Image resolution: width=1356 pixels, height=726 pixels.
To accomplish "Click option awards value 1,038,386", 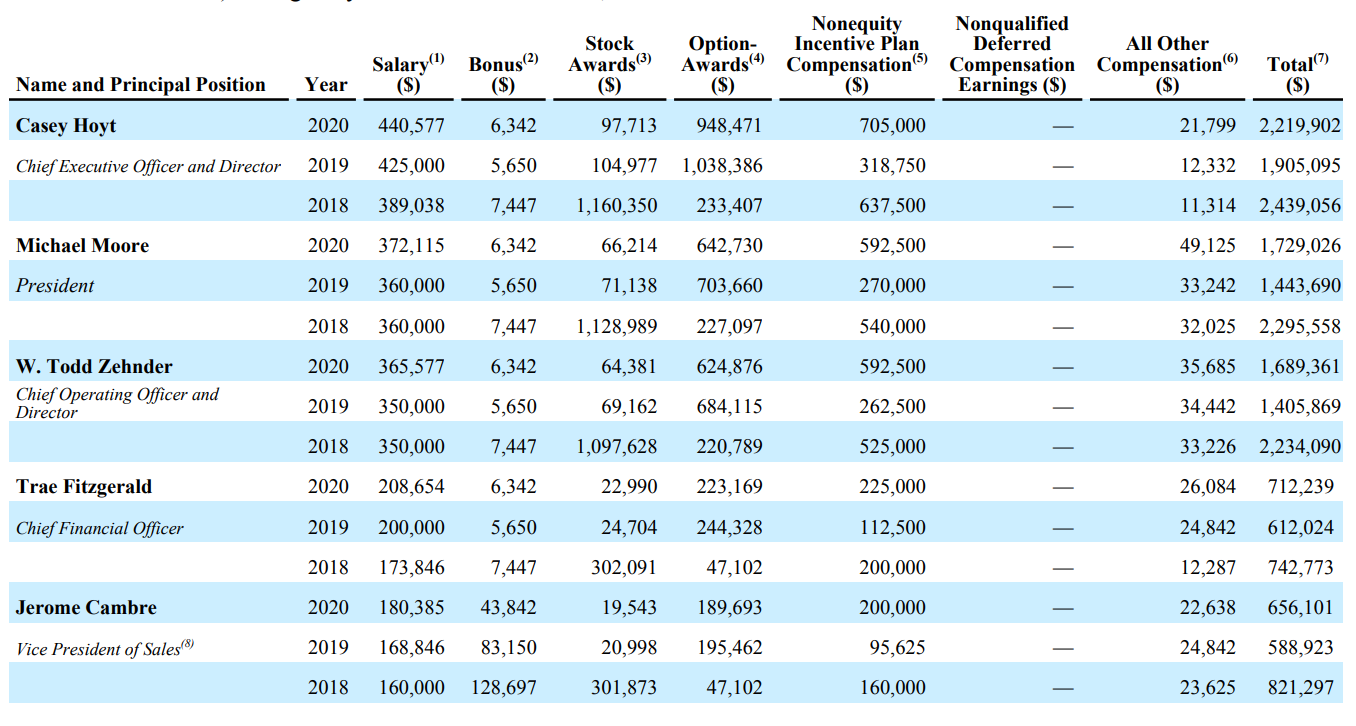I will point(722,166).
